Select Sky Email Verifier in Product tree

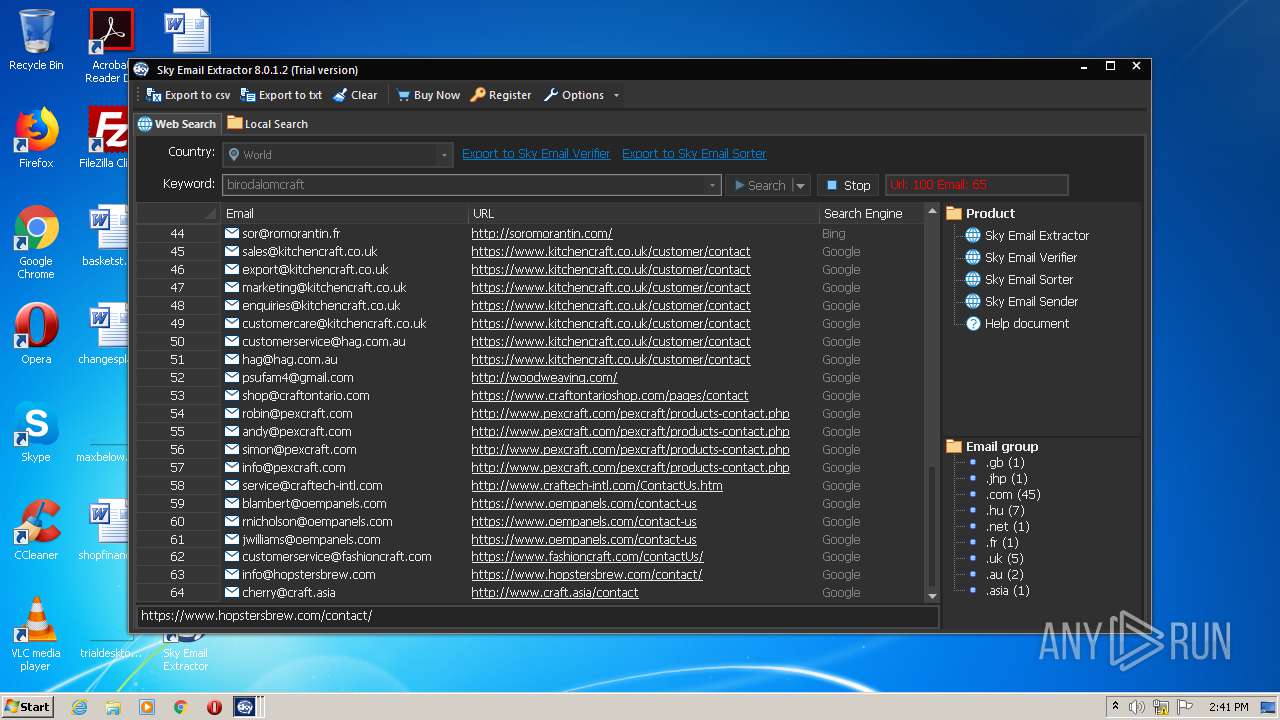pos(1030,257)
